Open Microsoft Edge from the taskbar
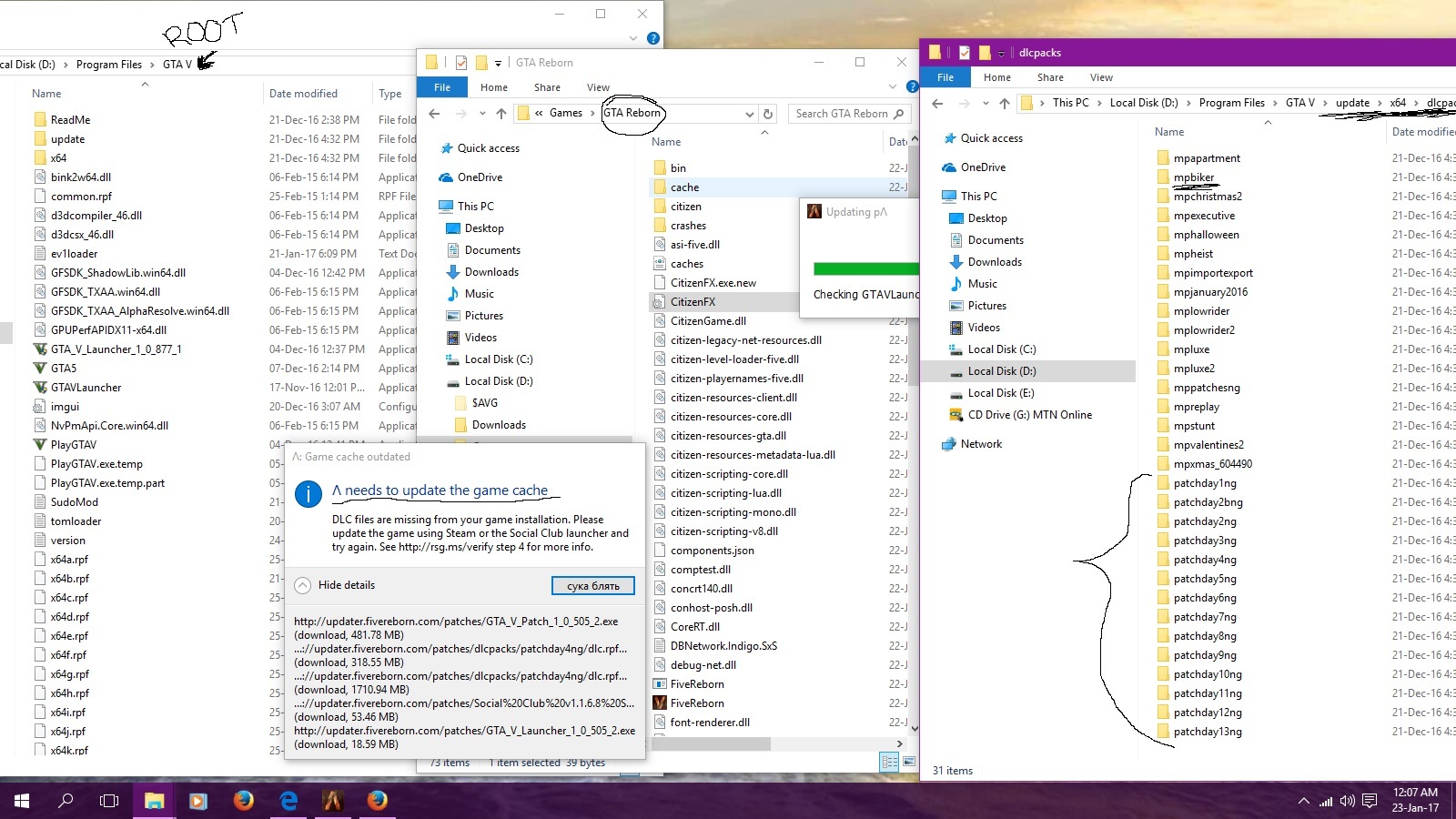 (288, 801)
